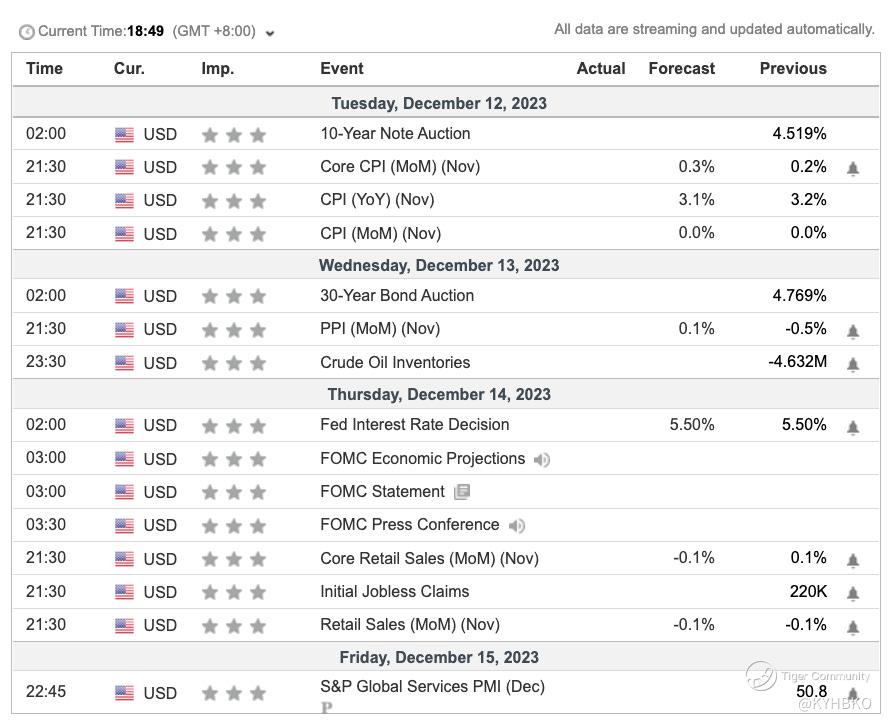Viewport: 888px width, 724px height.
Task: Click the 30-Year Bond Auction event
Action: coord(397,296)
